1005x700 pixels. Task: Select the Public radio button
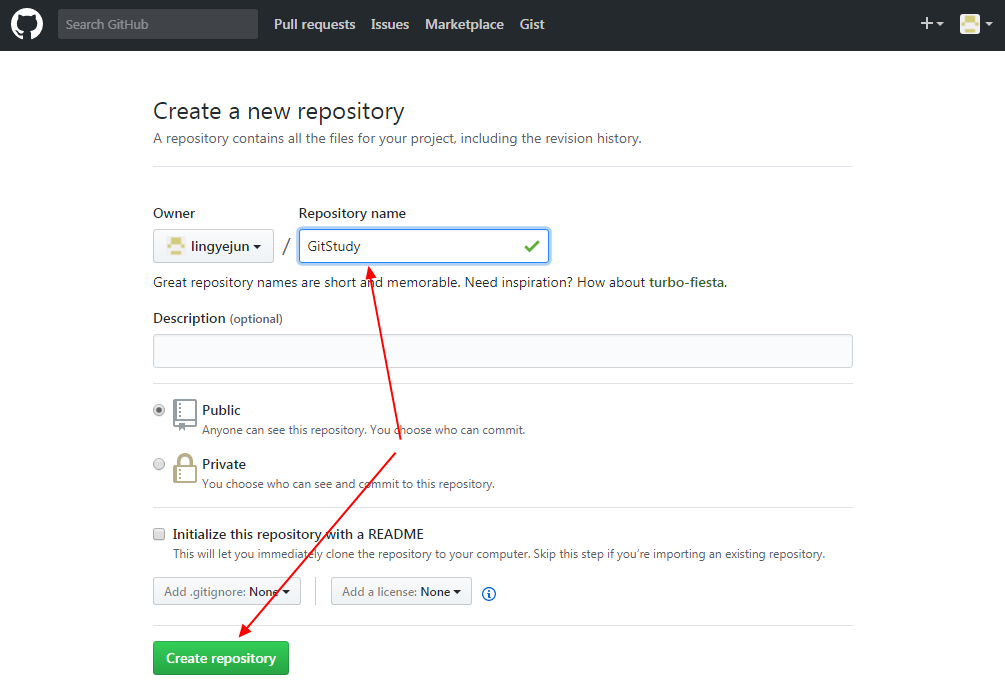[x=159, y=410]
